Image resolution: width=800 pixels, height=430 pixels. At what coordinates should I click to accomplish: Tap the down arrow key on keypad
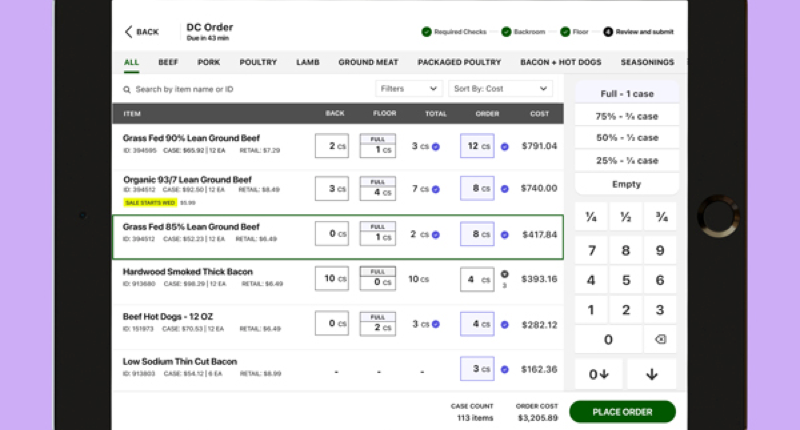point(652,374)
